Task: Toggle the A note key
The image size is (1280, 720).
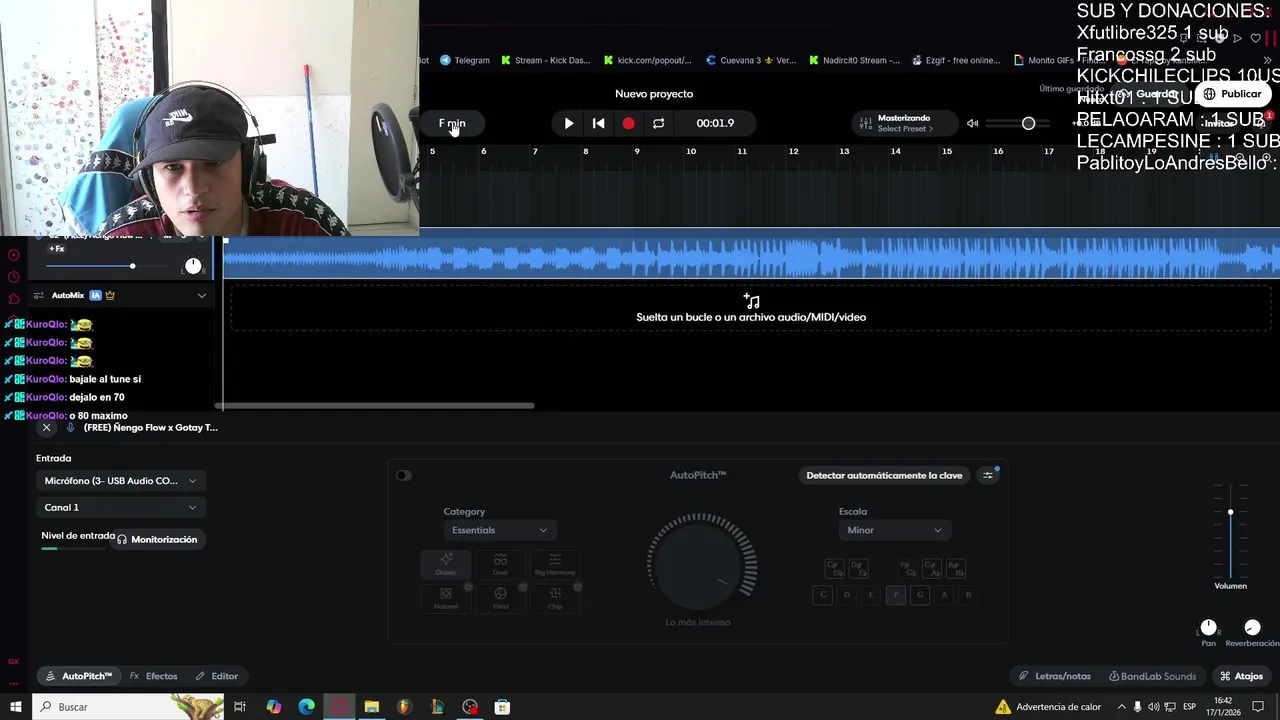Action: click(x=944, y=595)
